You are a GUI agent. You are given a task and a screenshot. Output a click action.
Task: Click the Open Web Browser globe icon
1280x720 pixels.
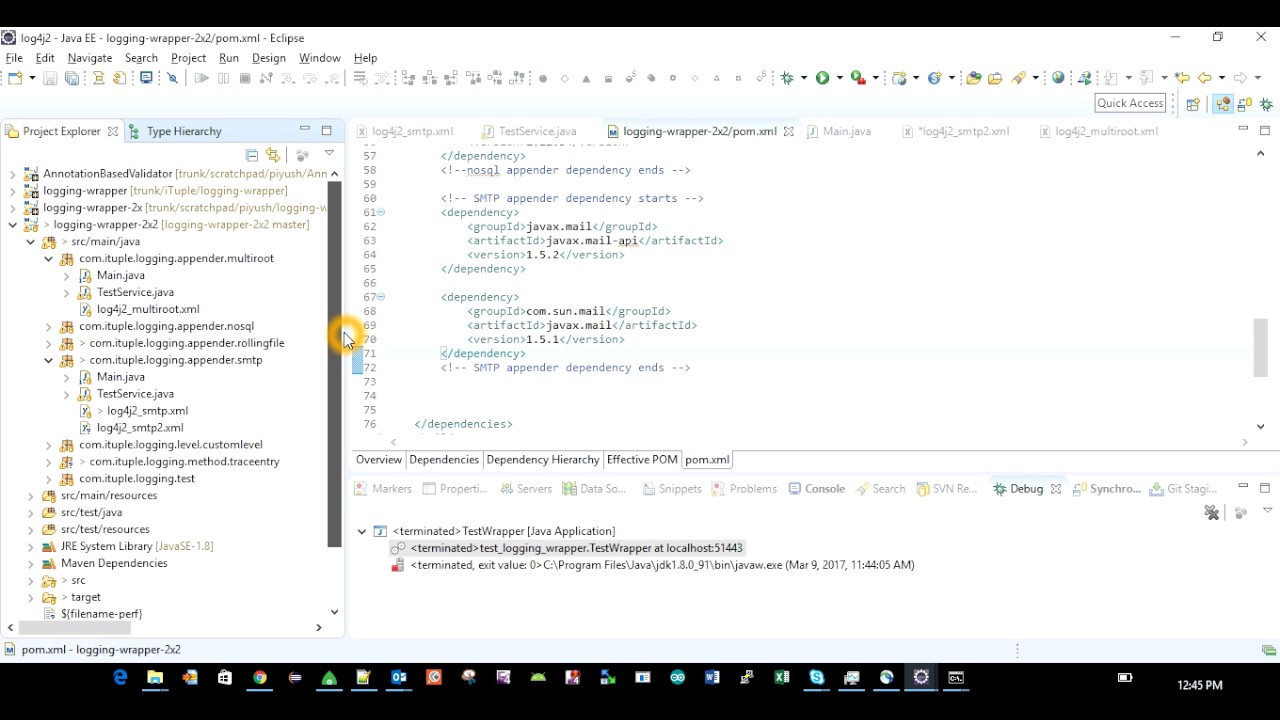pos(1058,78)
